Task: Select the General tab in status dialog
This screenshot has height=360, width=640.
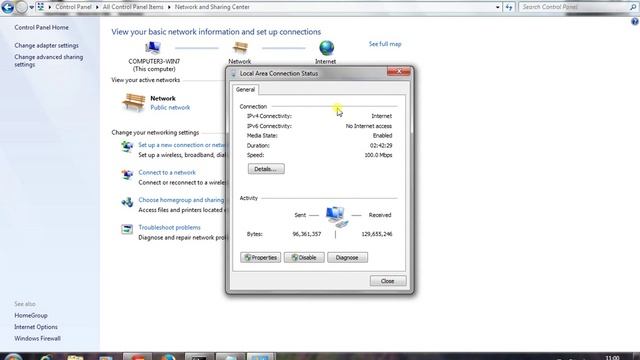Action: point(245,89)
